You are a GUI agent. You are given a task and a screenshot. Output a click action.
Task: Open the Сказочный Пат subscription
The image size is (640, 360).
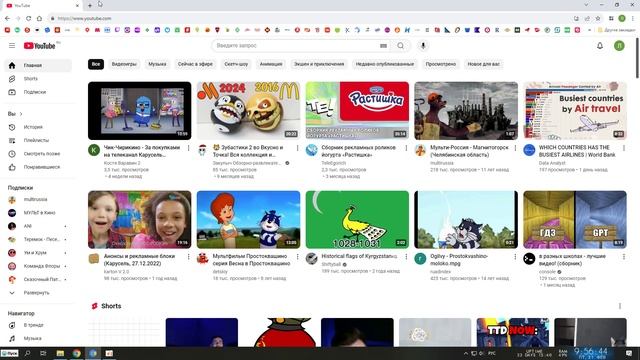pos(38,280)
